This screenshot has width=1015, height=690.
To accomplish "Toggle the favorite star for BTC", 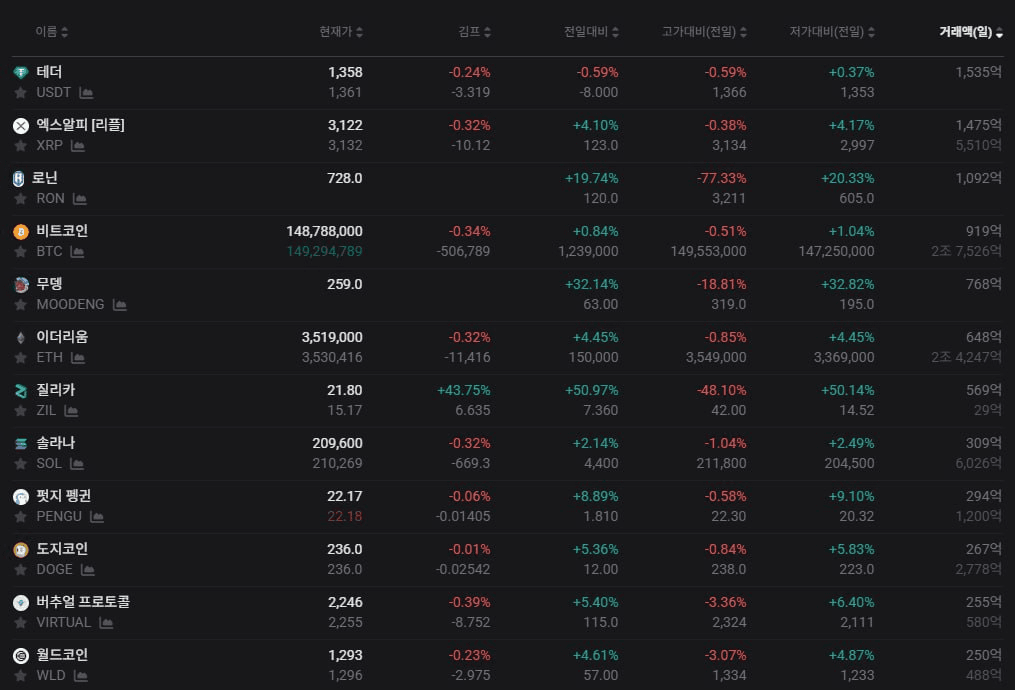I will pos(21,252).
